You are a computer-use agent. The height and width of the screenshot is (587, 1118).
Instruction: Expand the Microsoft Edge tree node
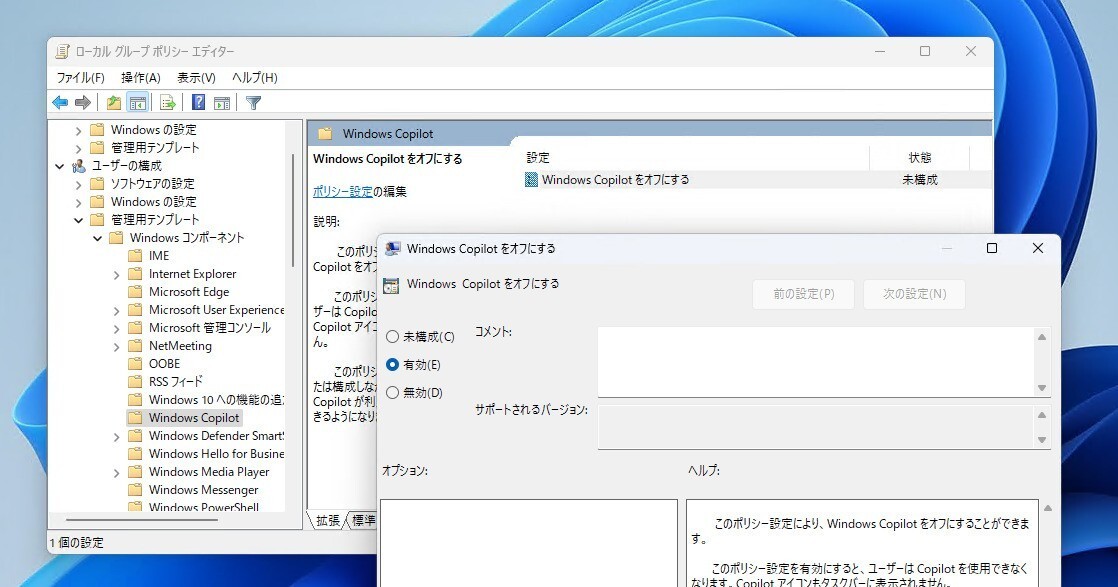[117, 291]
